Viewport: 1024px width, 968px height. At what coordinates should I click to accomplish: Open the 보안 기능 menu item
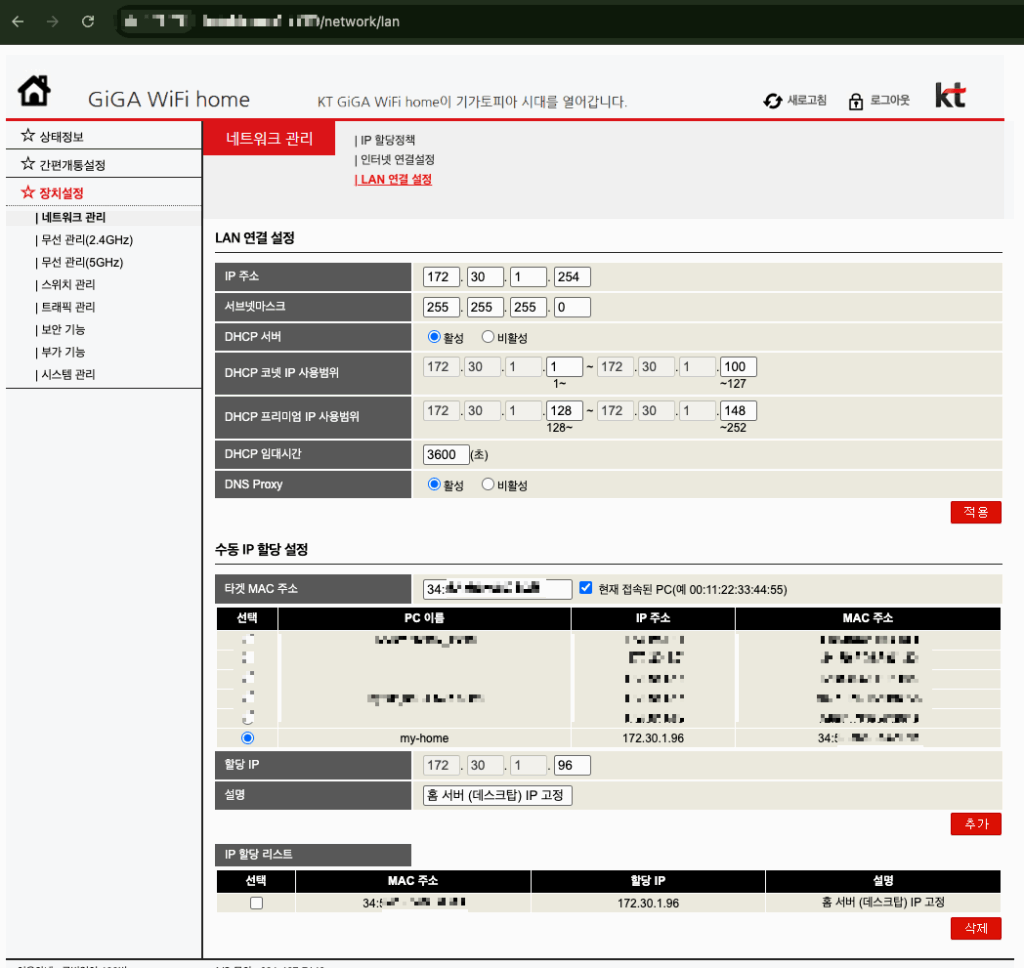62,329
